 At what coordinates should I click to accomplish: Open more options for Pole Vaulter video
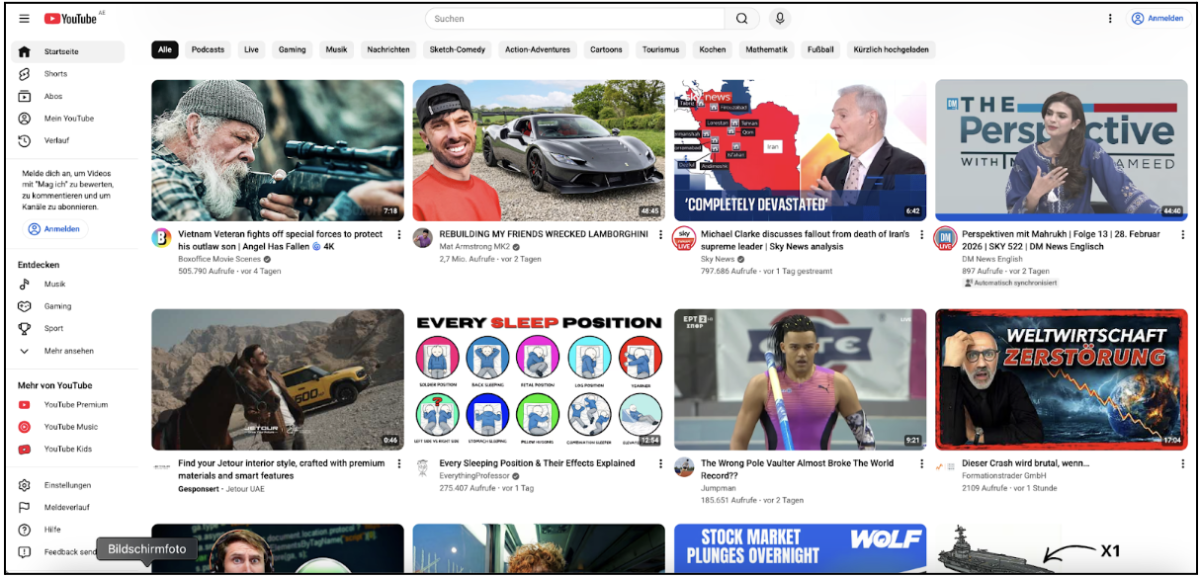click(x=921, y=464)
